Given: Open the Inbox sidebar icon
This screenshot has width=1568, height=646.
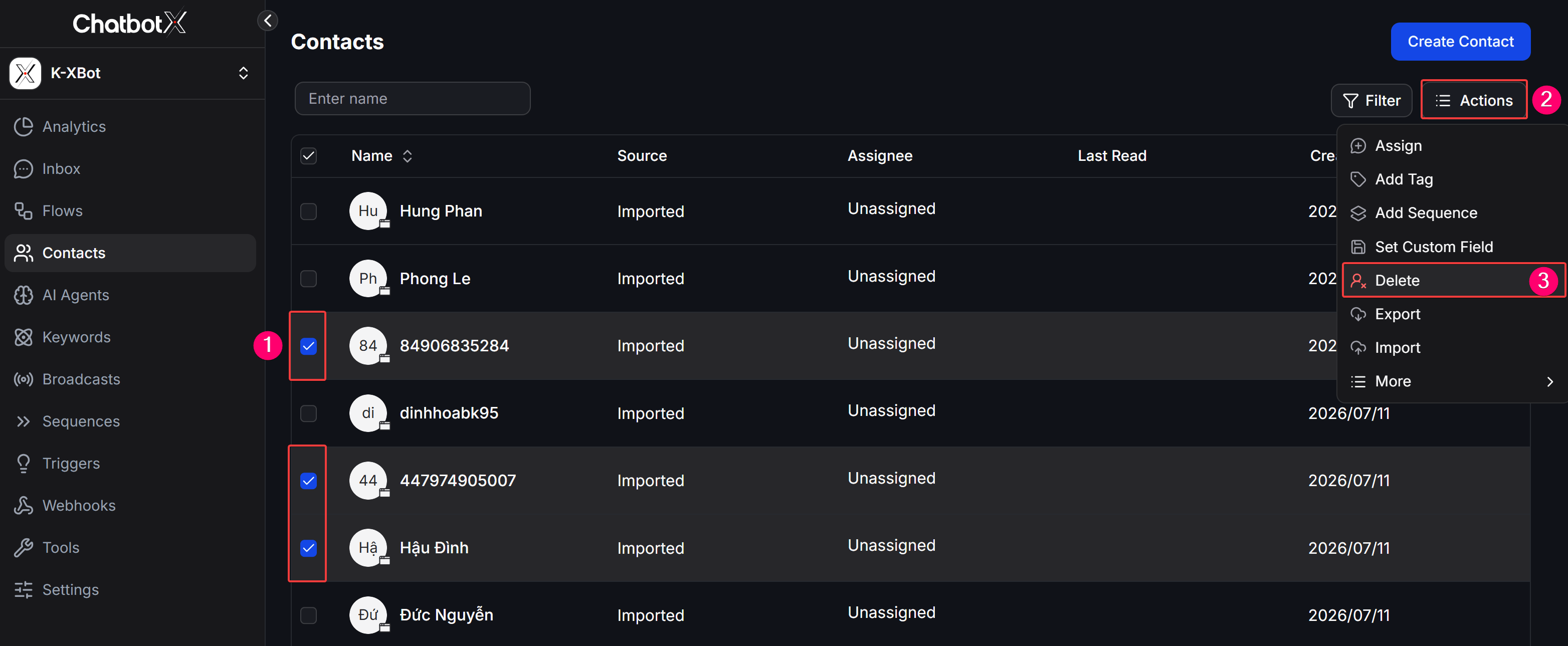Looking at the screenshot, I should (23, 168).
